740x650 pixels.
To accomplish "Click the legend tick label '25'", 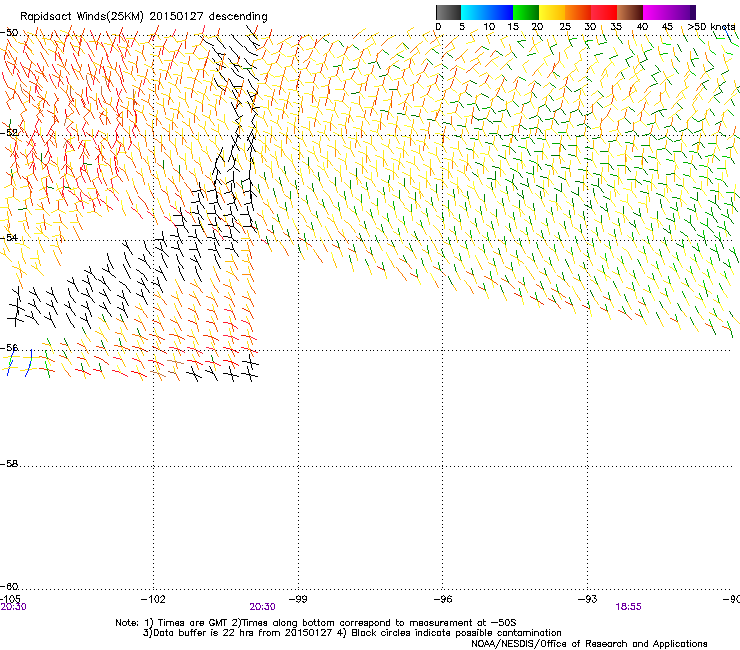I will pyautogui.click(x=565, y=26).
